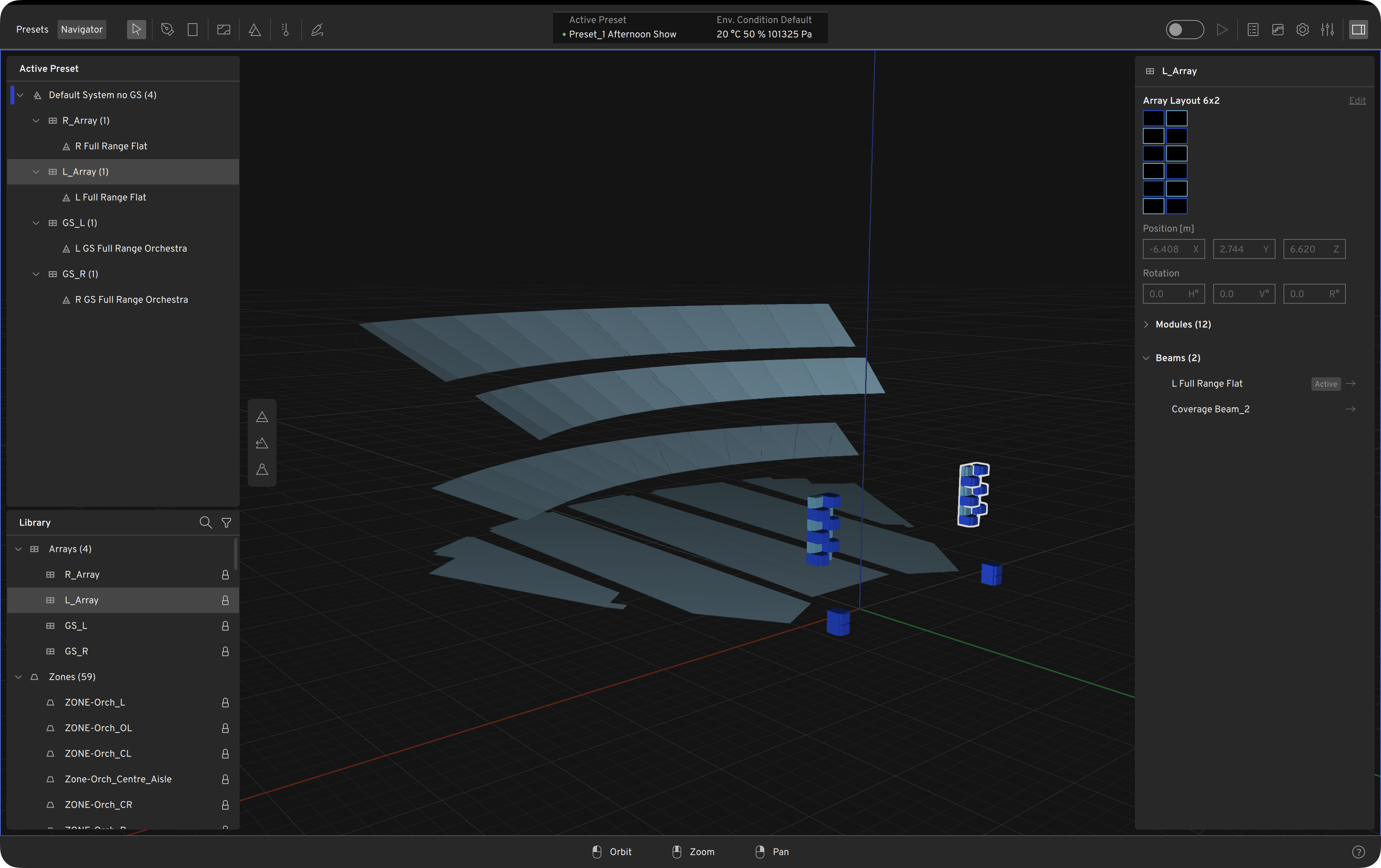1381x868 pixels.
Task: Select R GS Full Range Orchestra item
Action: tap(131, 299)
